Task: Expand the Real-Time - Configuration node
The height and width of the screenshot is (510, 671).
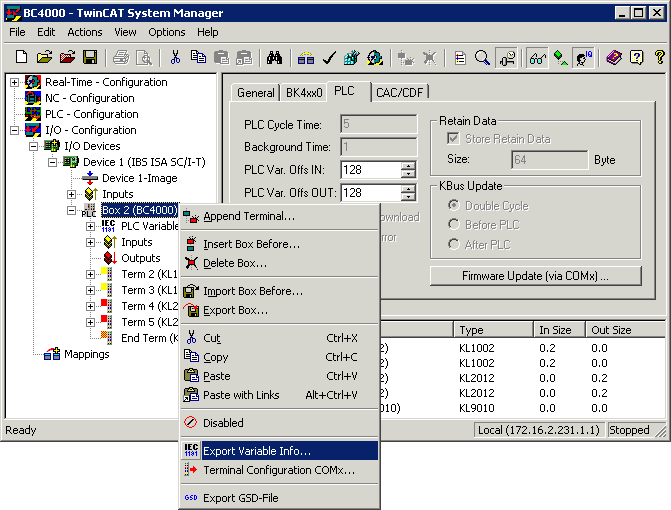Action: point(15,82)
